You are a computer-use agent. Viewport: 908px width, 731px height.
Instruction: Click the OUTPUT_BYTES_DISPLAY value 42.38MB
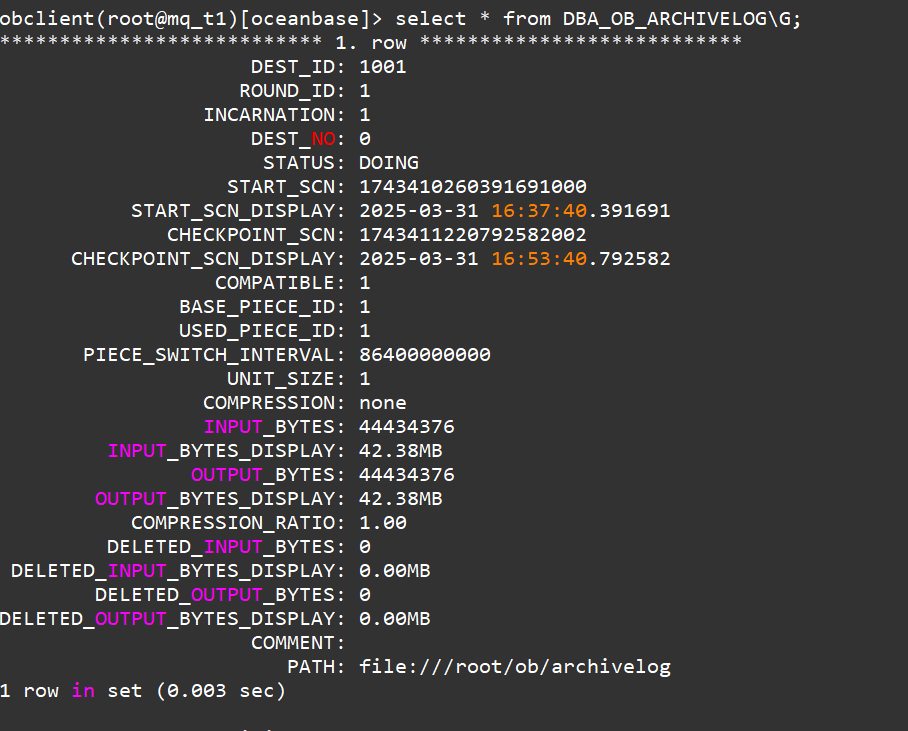tap(401, 499)
